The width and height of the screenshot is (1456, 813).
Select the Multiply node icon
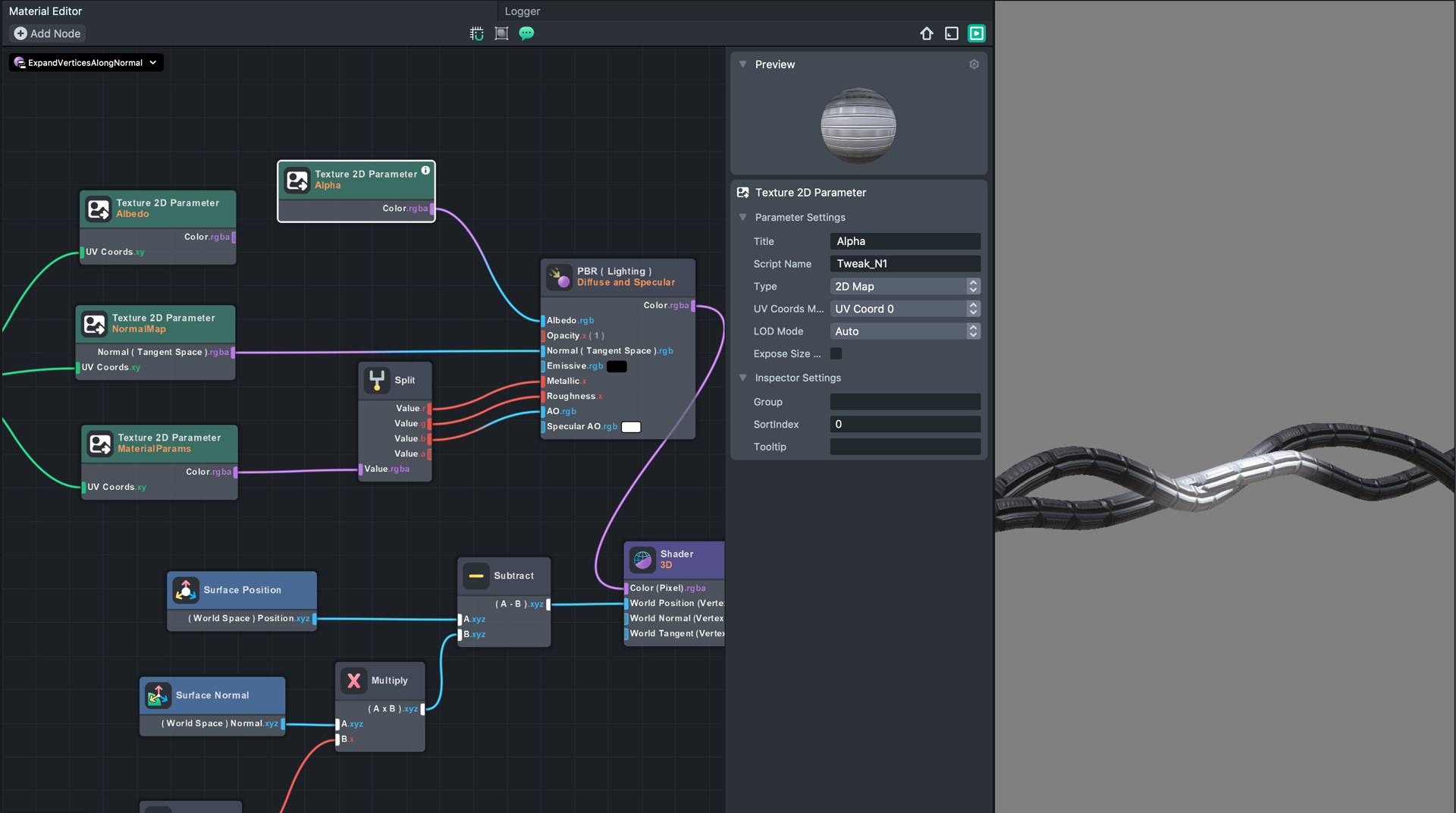[353, 680]
